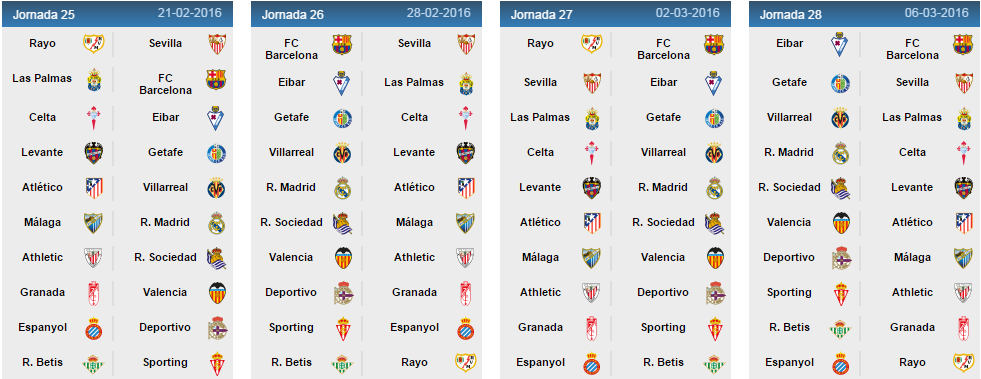This screenshot has height=379, width=981.
Task: Click the Málaga crest in Jornada 25
Action: click(94, 223)
